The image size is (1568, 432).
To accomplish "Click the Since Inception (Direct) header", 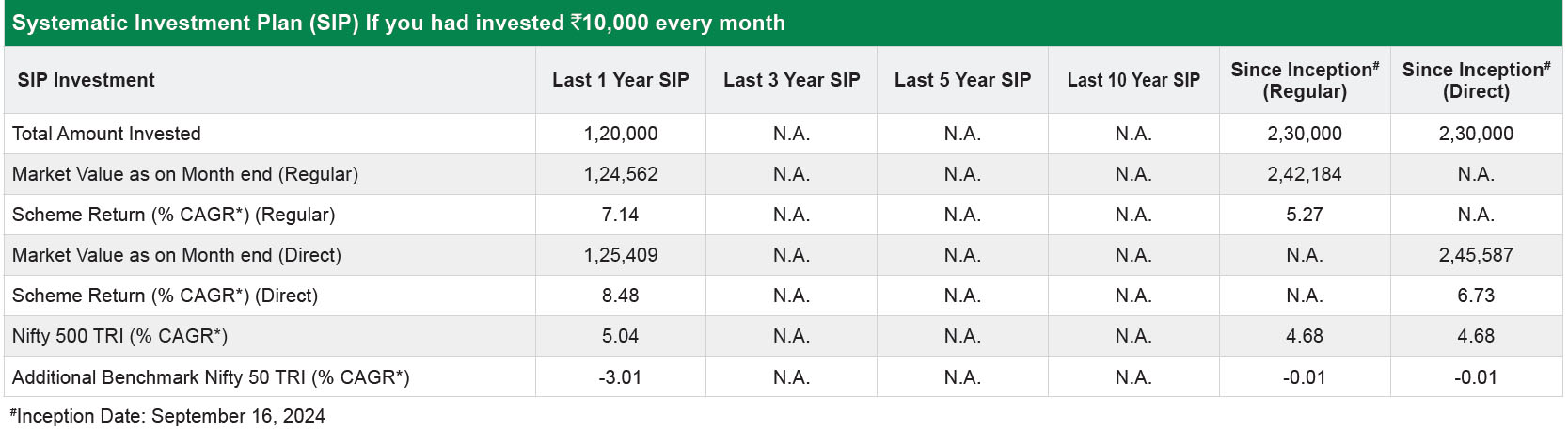I will (x=1476, y=80).
